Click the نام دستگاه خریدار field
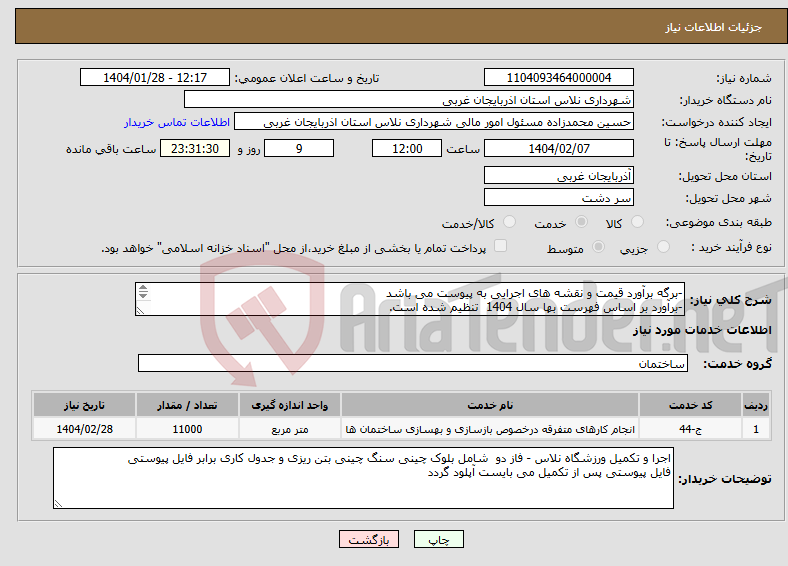The width and height of the screenshot is (788, 566). pos(409,100)
